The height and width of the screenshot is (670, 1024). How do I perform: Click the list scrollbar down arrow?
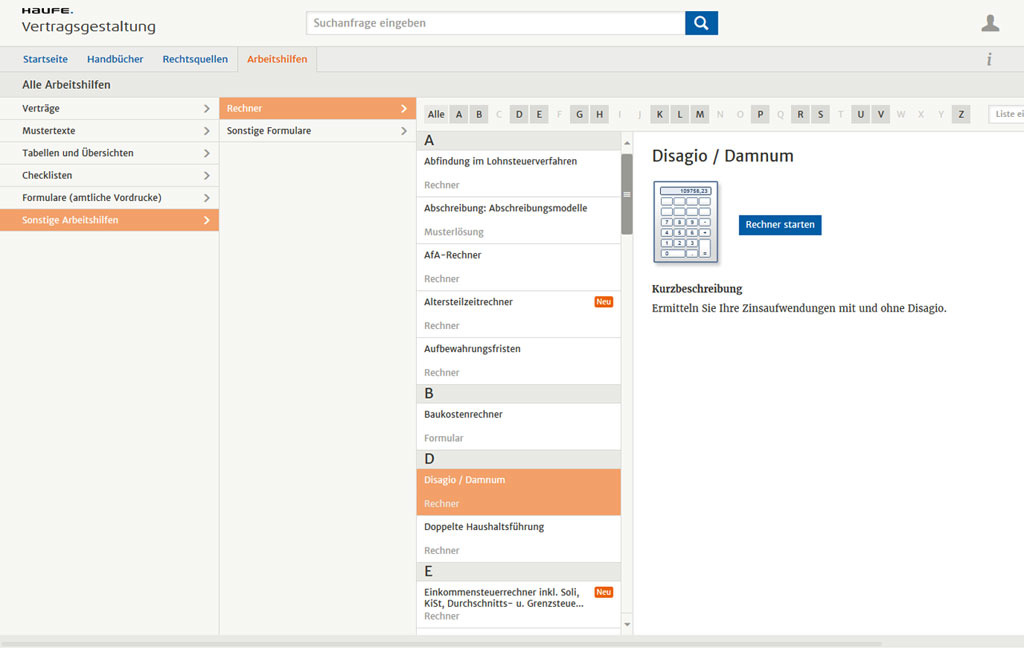pyautogui.click(x=627, y=624)
